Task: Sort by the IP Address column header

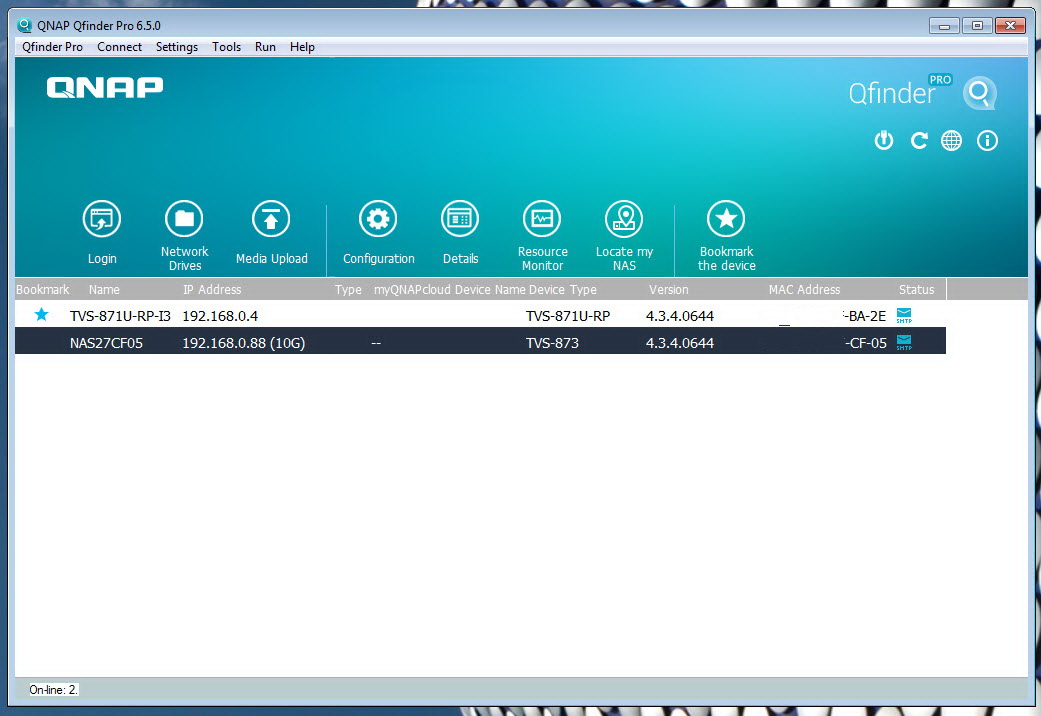Action: [x=212, y=290]
